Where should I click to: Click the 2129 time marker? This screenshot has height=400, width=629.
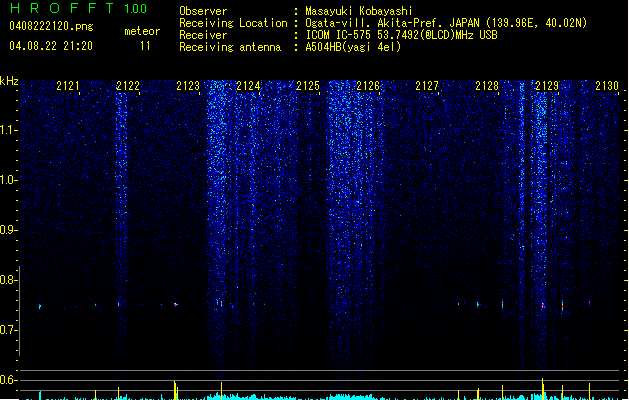[547, 86]
